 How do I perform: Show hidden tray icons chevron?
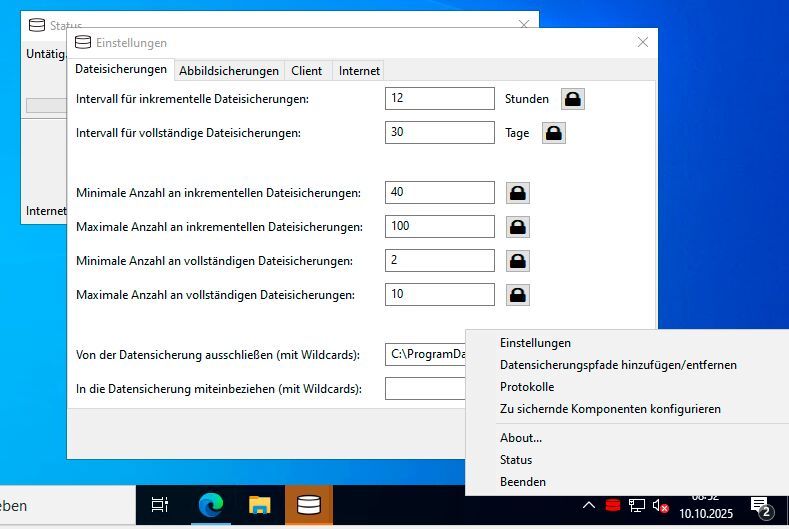pos(589,505)
